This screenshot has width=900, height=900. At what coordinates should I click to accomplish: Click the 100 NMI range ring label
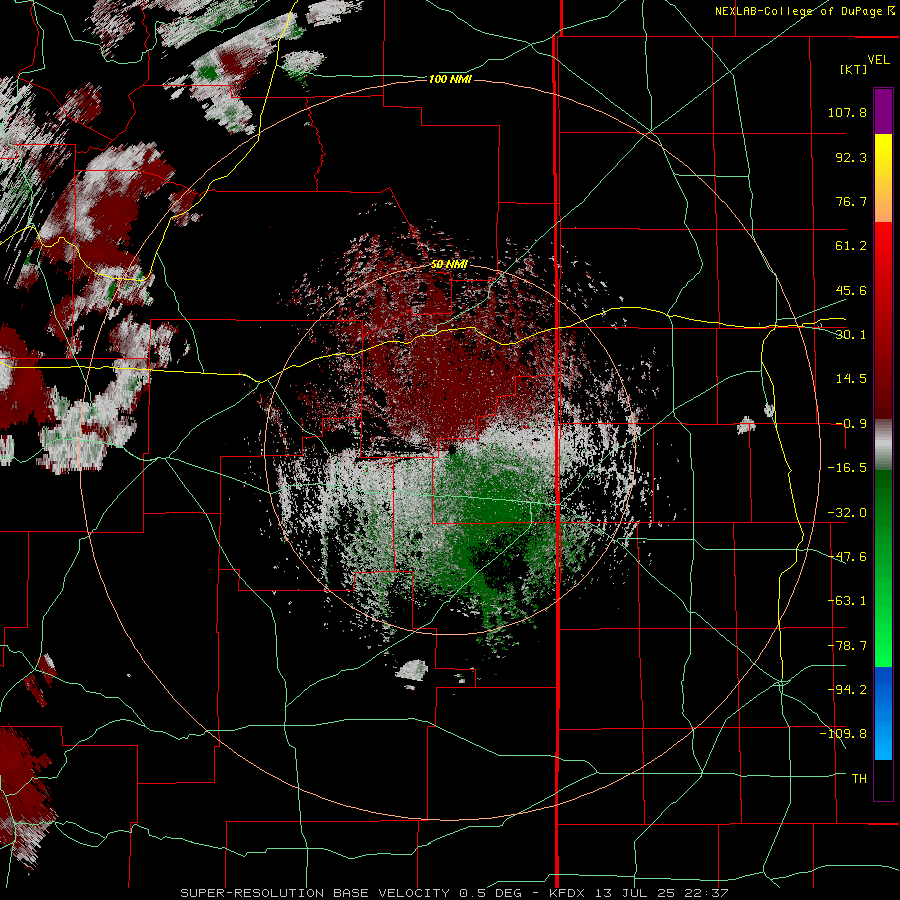[x=450, y=79]
